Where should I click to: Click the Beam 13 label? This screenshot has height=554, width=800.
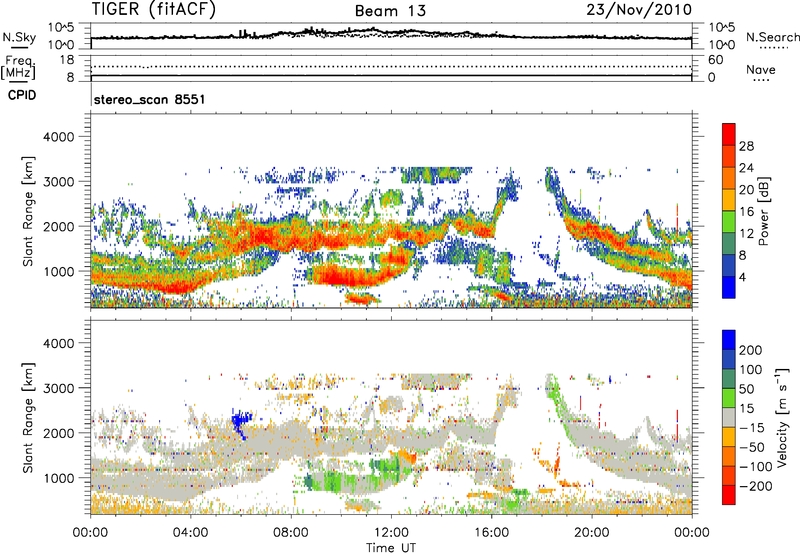(390, 11)
